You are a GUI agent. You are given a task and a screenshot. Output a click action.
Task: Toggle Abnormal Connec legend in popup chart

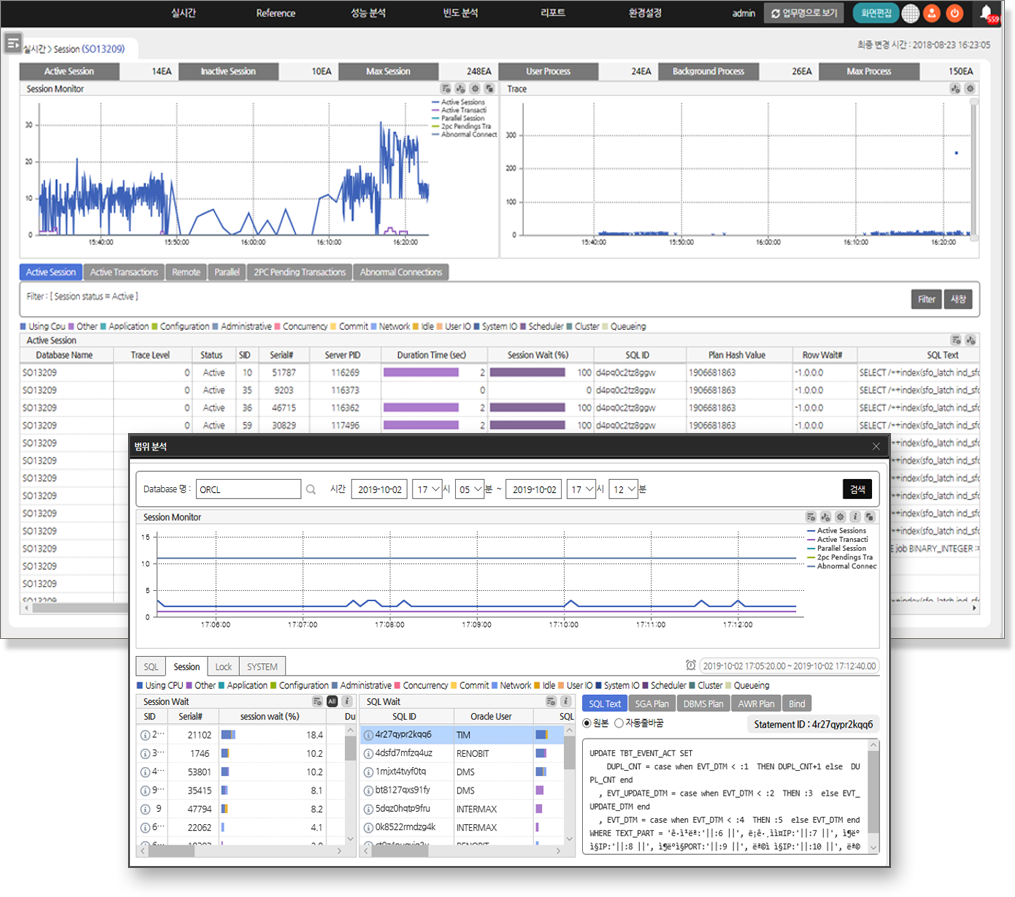tap(842, 566)
